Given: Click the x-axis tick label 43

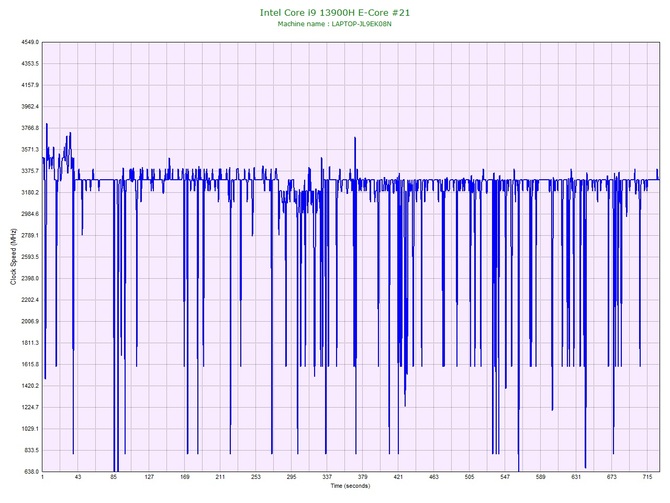Looking at the screenshot, I should point(78,477).
